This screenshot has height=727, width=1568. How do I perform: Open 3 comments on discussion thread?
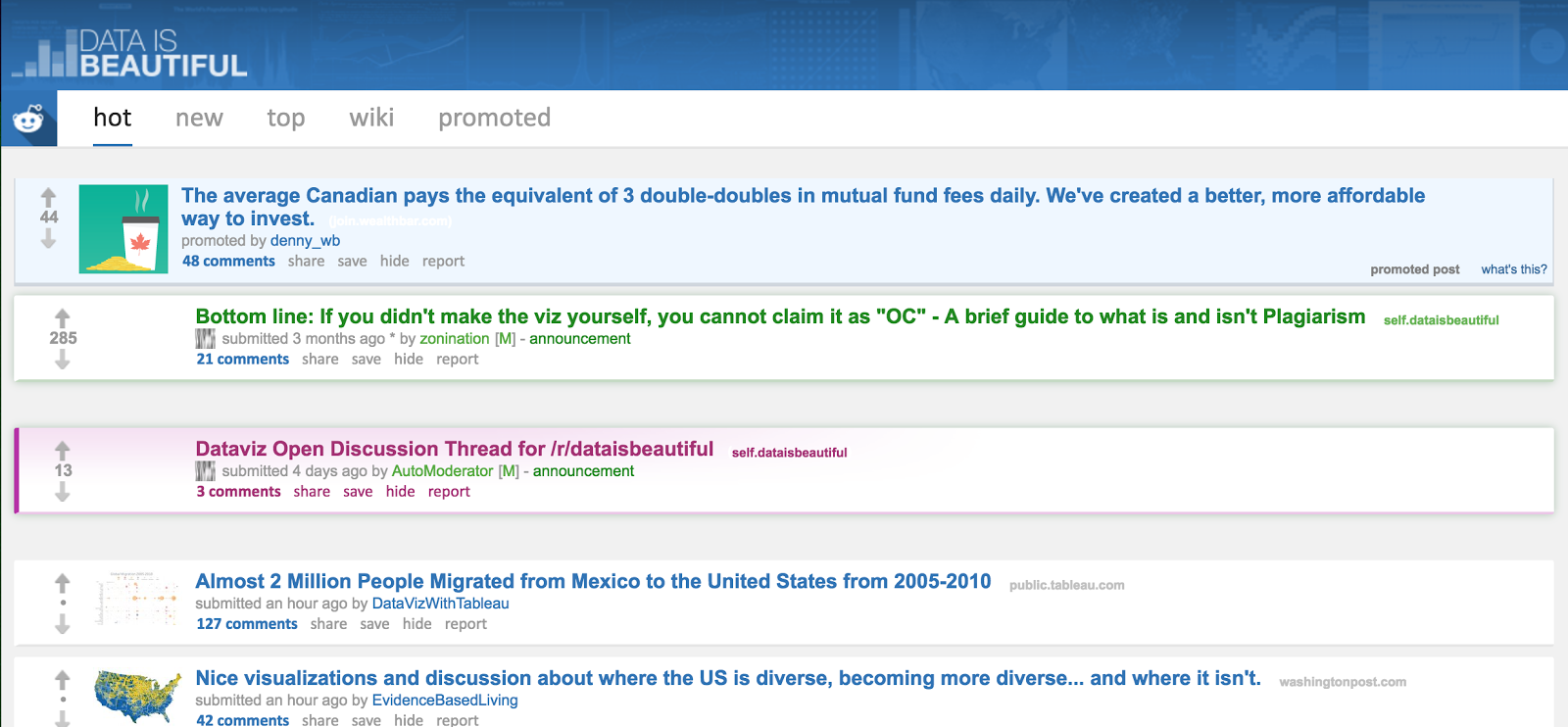tap(238, 491)
